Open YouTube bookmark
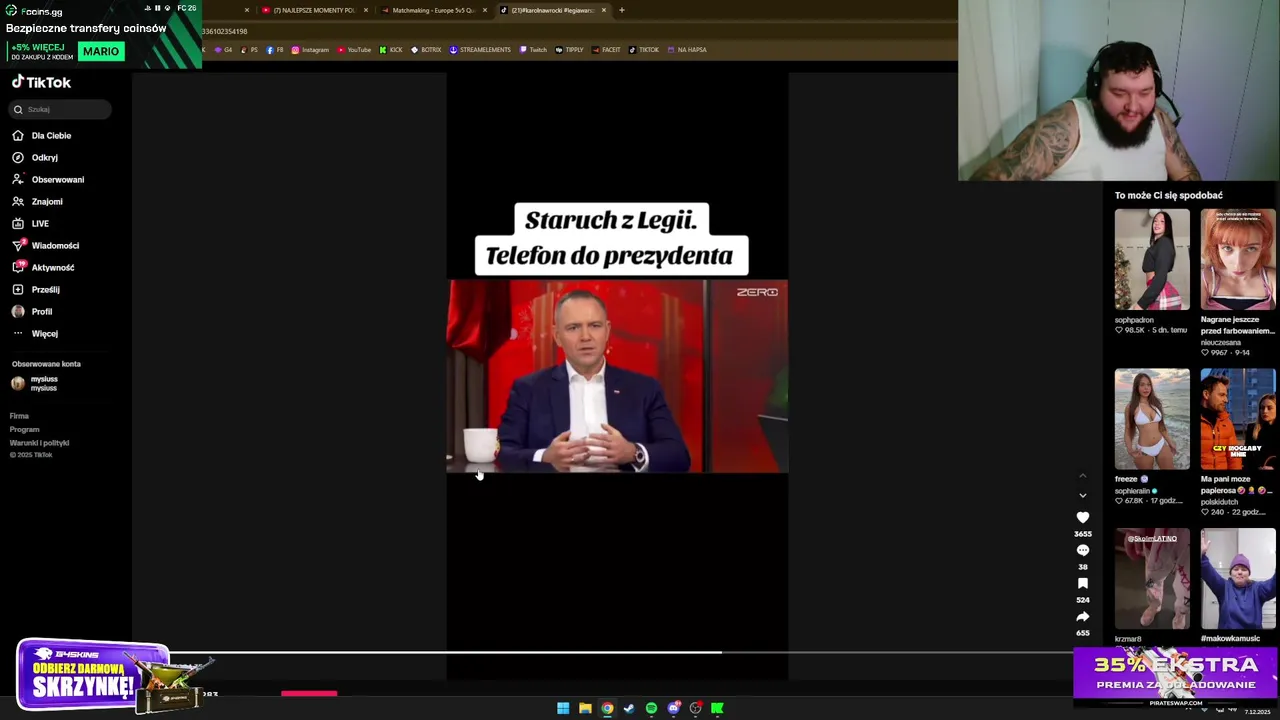The width and height of the screenshot is (1280, 720). [354, 49]
